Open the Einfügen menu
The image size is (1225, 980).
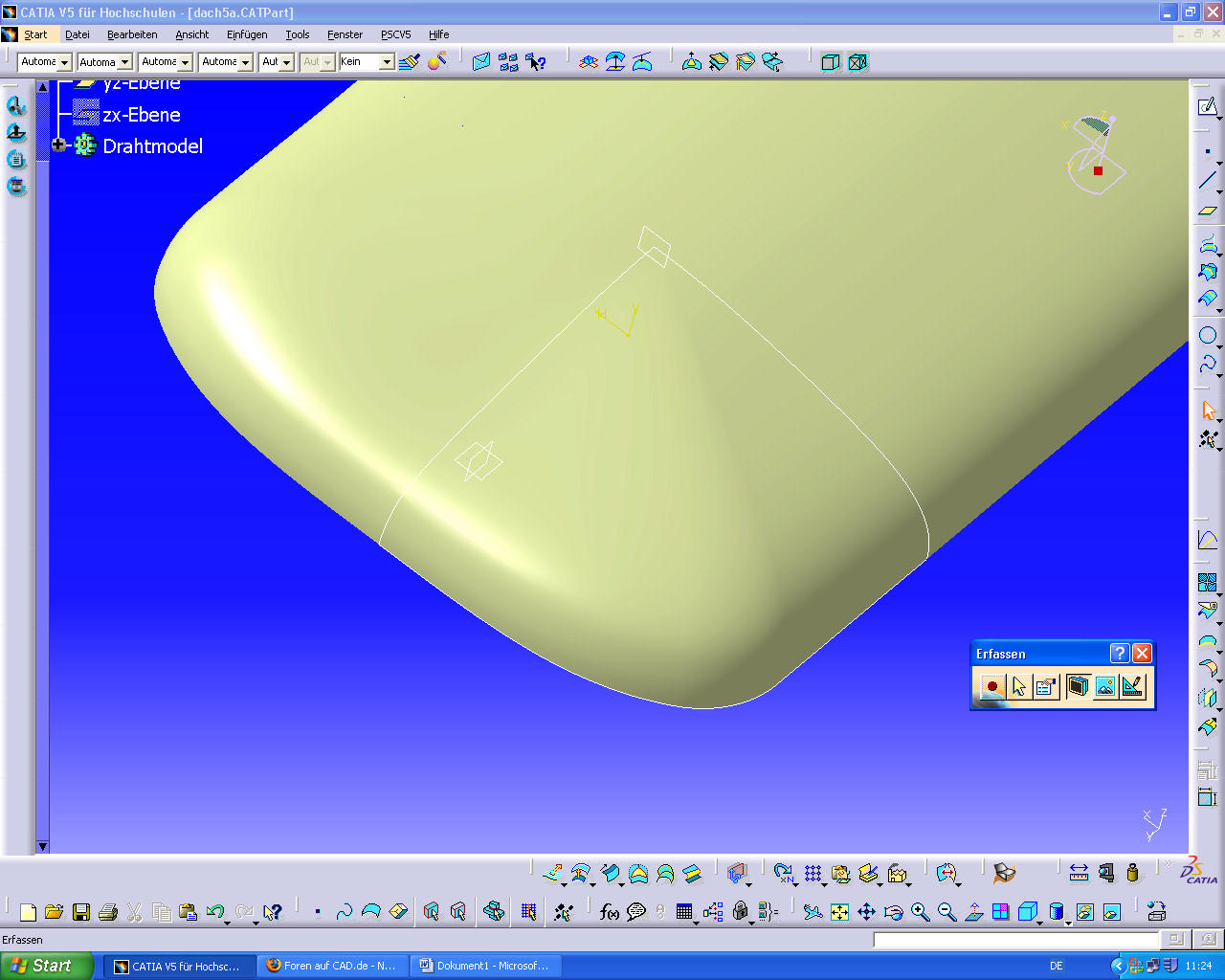coord(247,34)
